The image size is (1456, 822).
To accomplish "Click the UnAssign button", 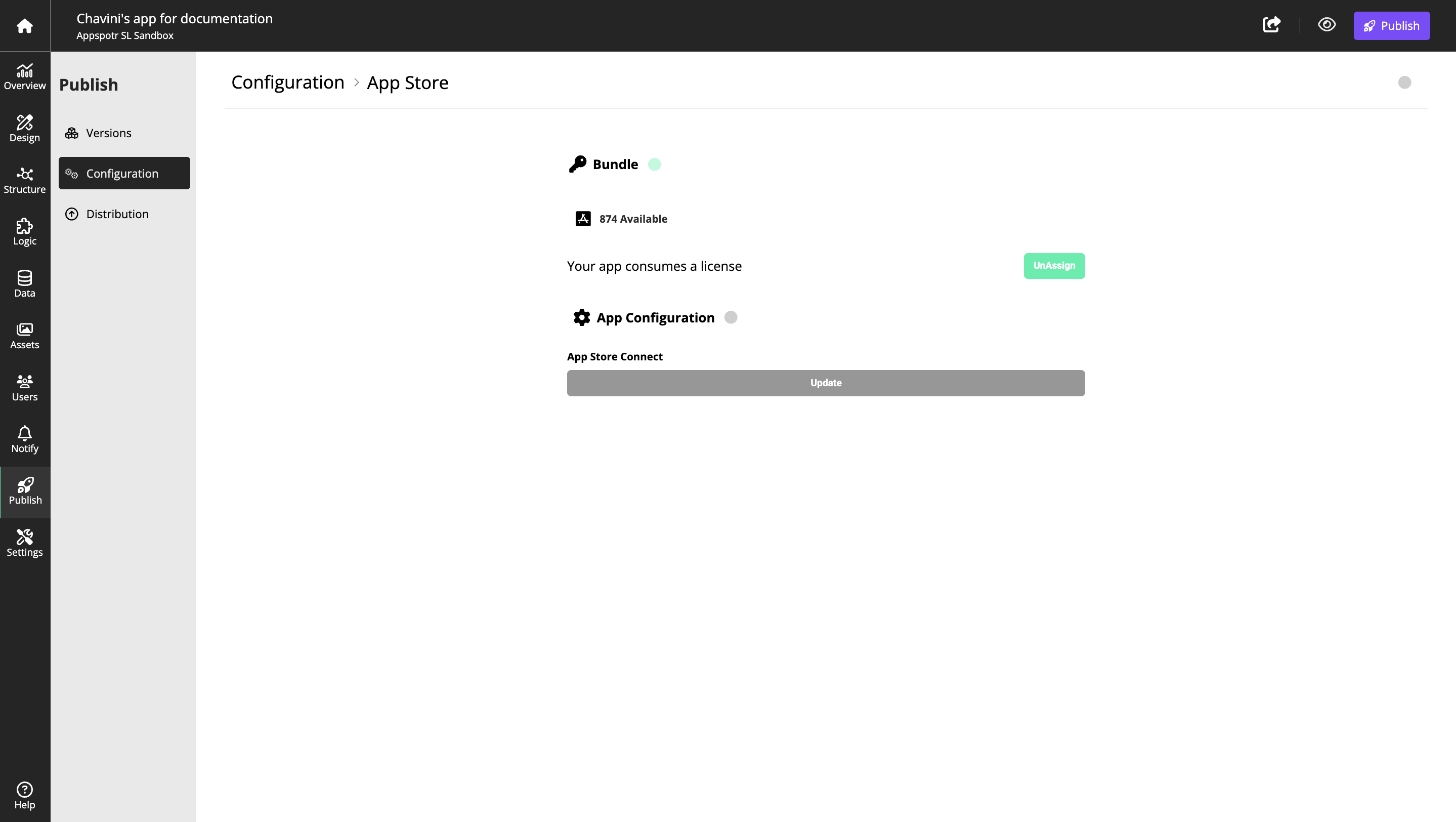I will pos(1054,266).
